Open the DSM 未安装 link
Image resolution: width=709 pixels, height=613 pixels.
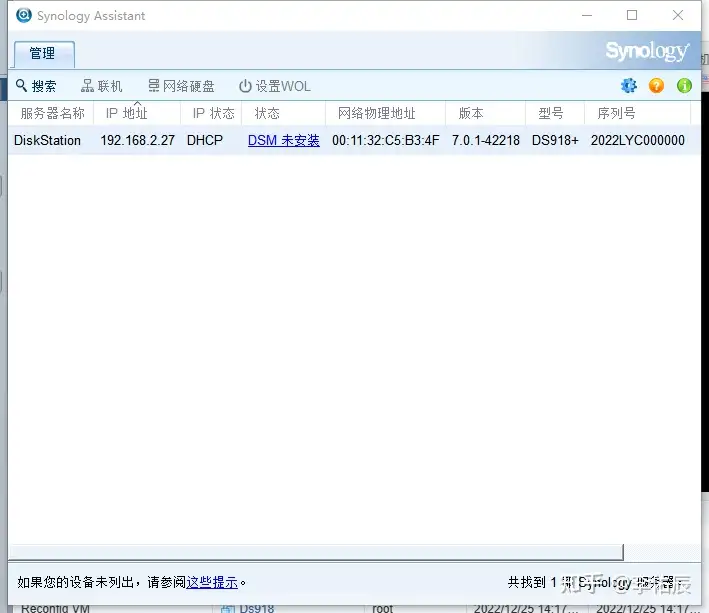[x=284, y=141]
